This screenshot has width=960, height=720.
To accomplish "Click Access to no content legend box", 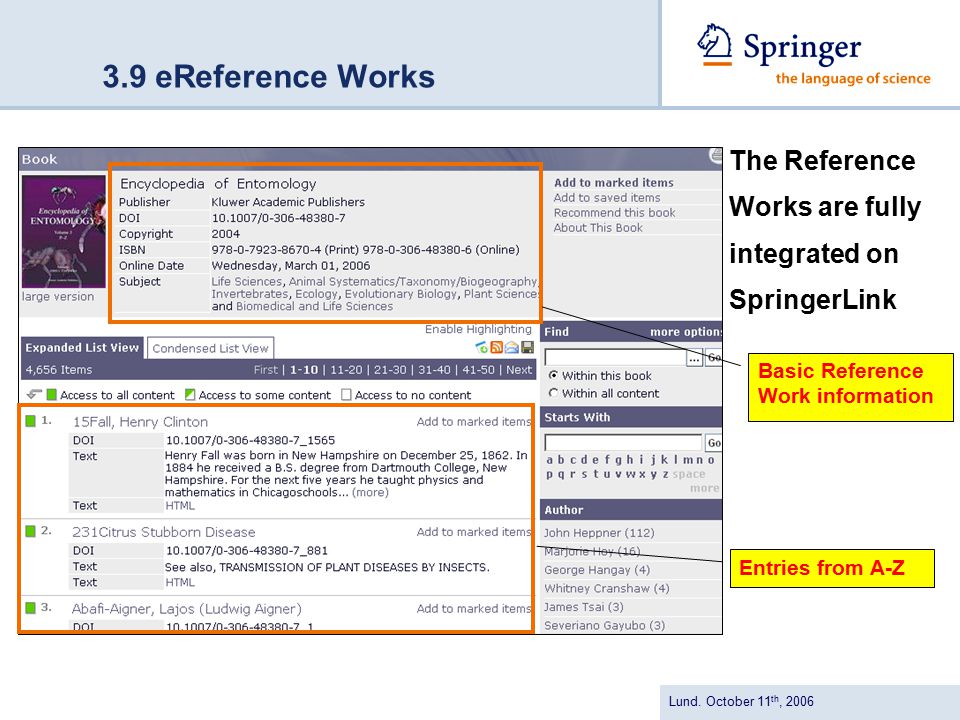I will pos(347,395).
